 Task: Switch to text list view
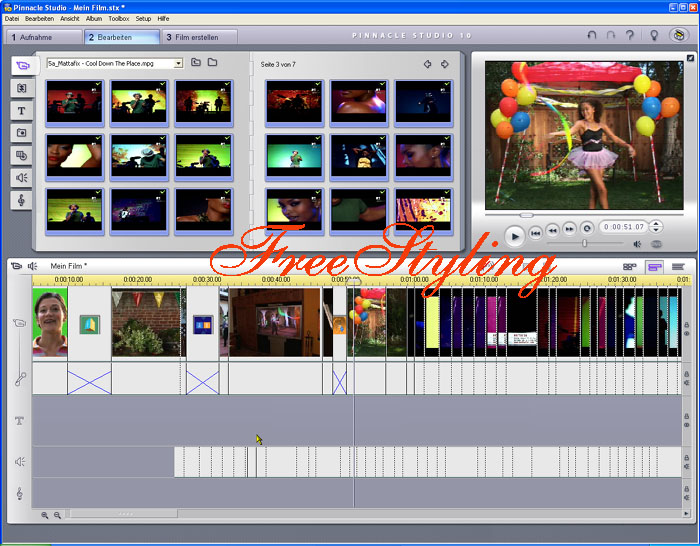[678, 267]
